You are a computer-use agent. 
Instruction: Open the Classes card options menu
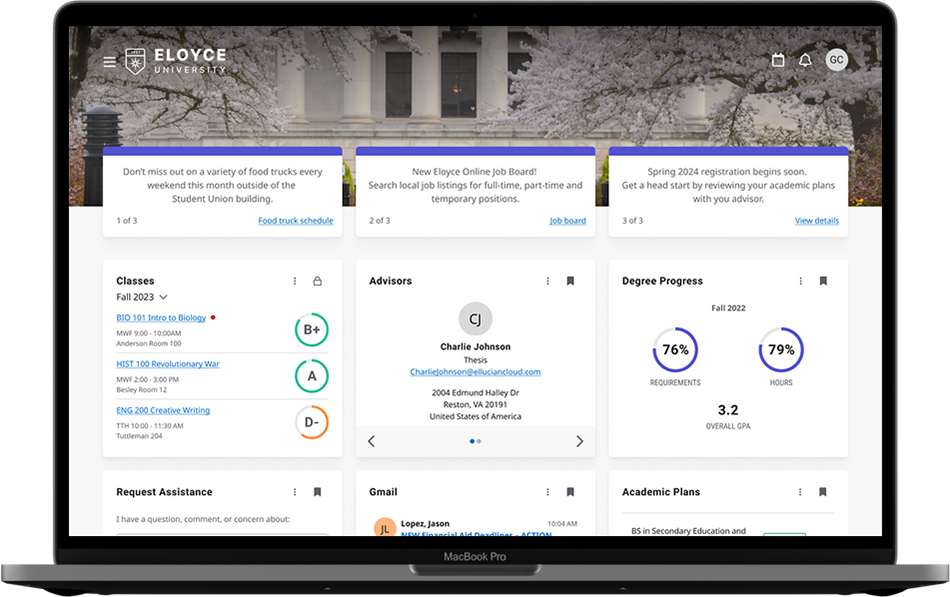coord(294,281)
